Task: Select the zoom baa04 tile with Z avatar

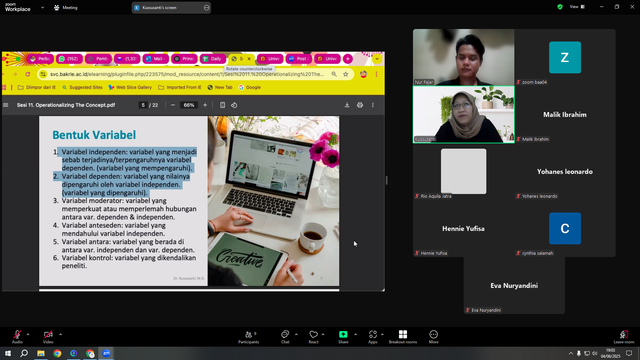Action: [x=565, y=57]
